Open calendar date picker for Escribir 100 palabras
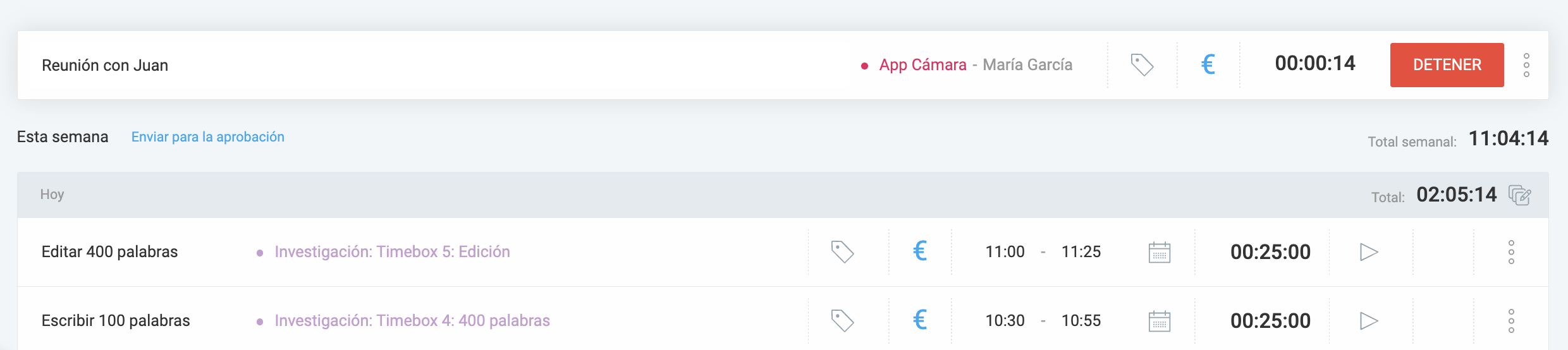Screen dimensions: 1568x350 [x=1159, y=322]
